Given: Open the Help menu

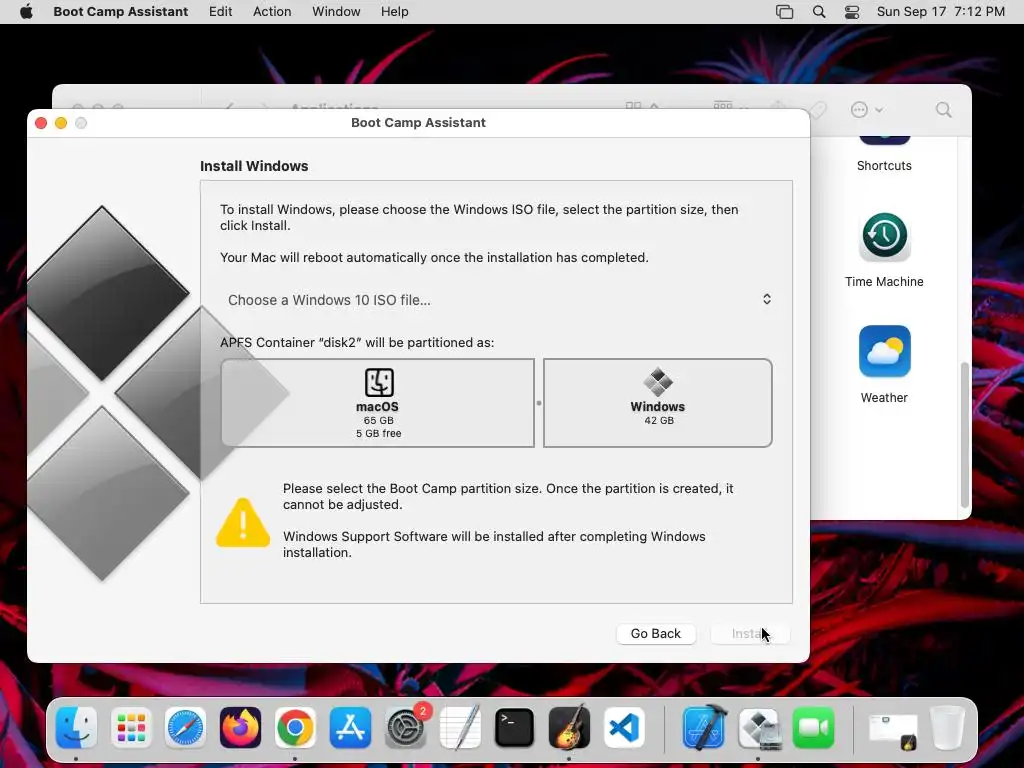Looking at the screenshot, I should pyautogui.click(x=394, y=11).
